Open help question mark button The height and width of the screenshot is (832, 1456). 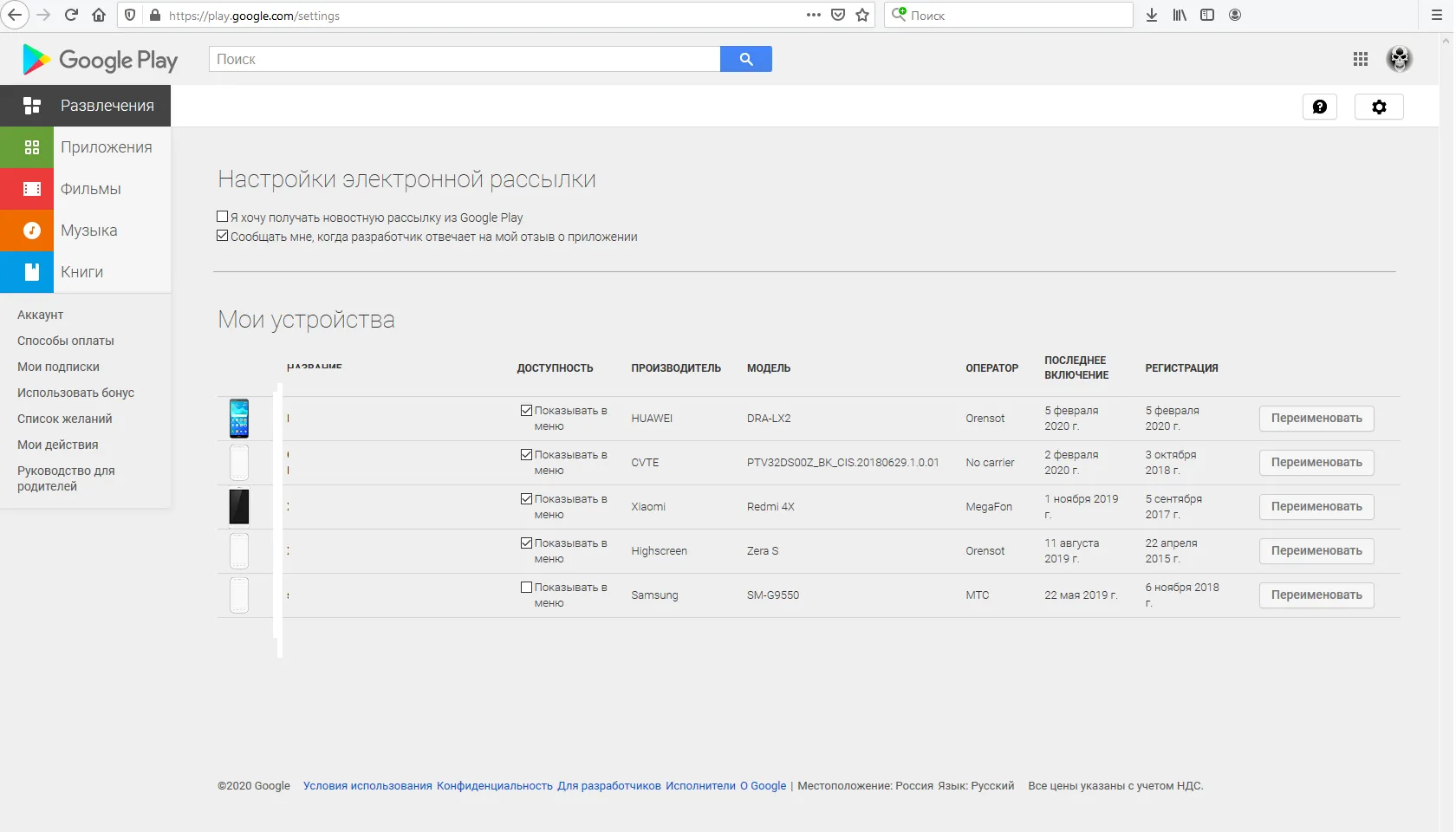[x=1320, y=107]
